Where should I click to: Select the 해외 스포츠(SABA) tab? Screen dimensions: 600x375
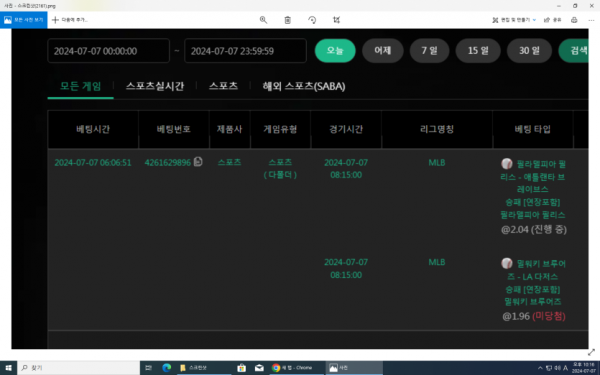click(x=304, y=86)
